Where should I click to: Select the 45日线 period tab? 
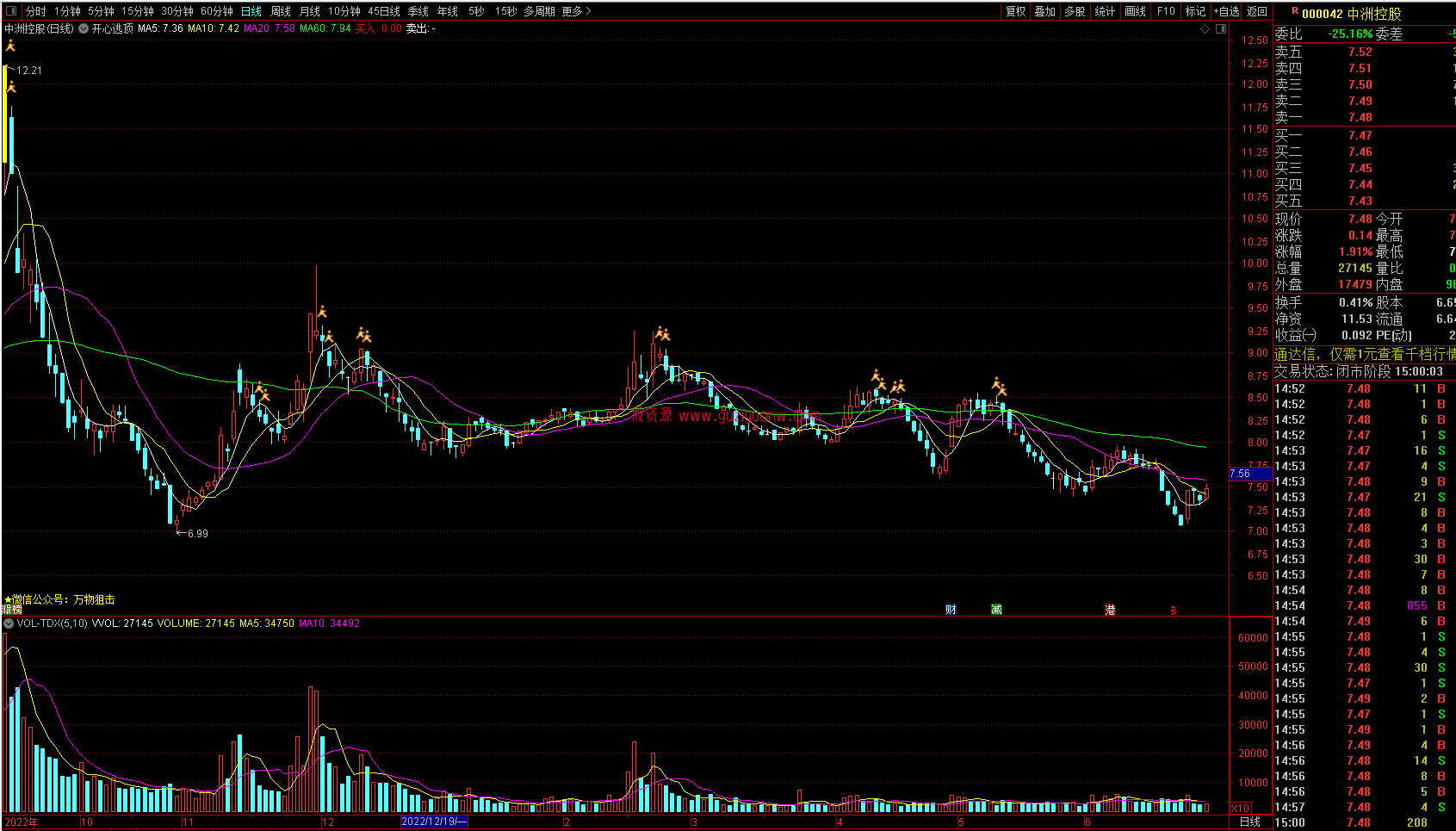(x=384, y=11)
